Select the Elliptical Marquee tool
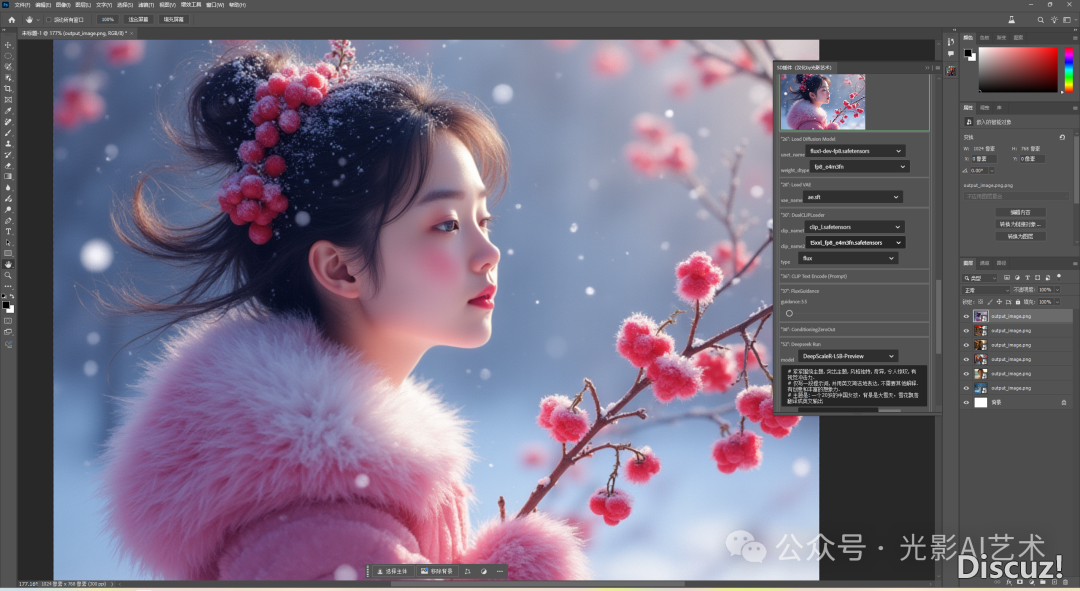1080x591 pixels. (x=8, y=56)
